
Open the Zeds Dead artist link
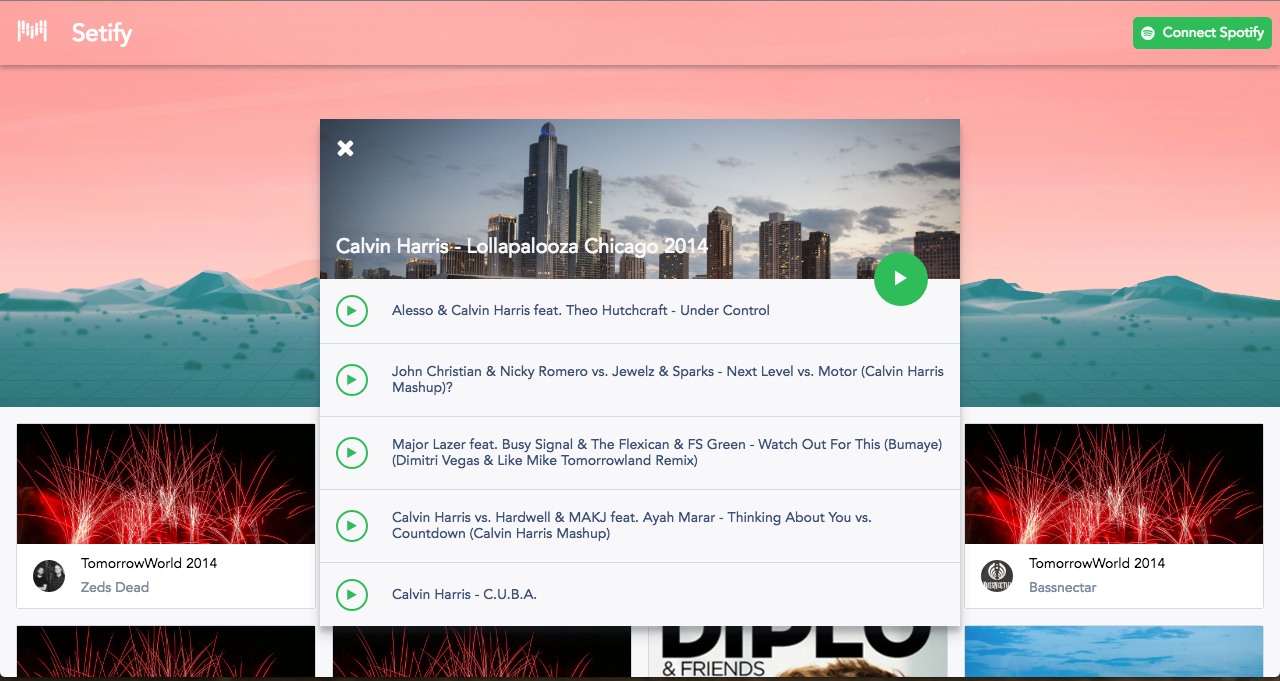115,588
